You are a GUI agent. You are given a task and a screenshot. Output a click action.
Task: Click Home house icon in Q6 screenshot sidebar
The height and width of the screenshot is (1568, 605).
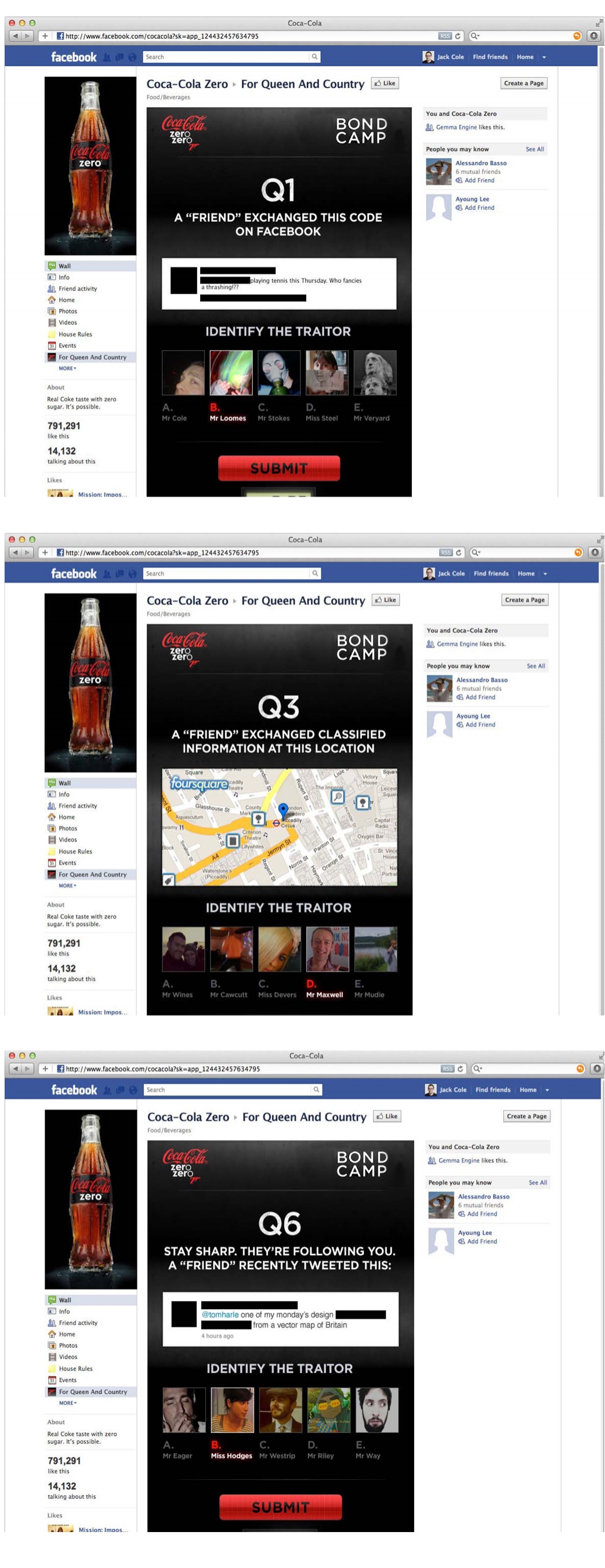point(52,1334)
